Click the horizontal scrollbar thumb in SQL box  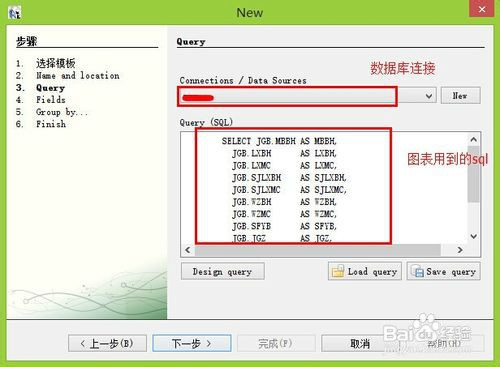coord(318,250)
